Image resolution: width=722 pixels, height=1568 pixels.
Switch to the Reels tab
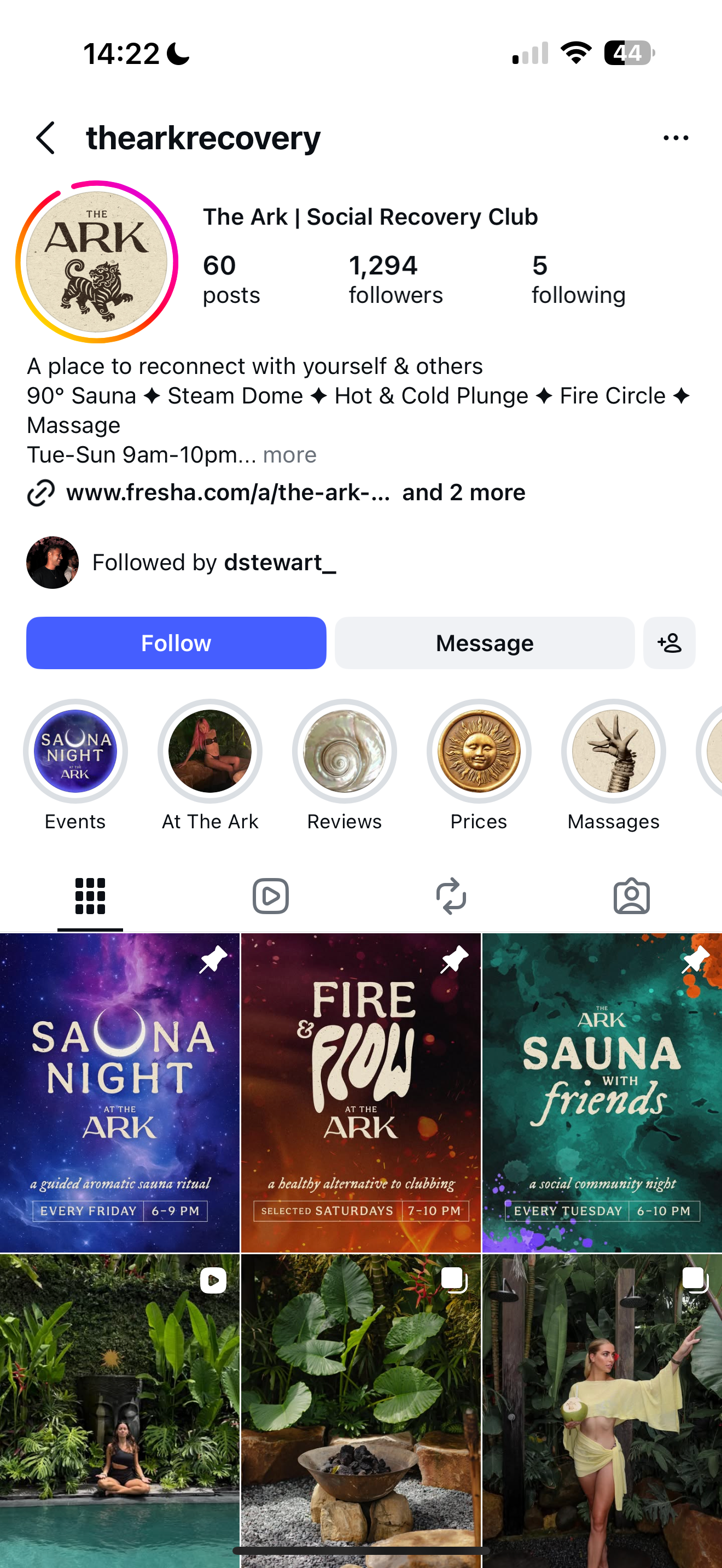pos(270,896)
